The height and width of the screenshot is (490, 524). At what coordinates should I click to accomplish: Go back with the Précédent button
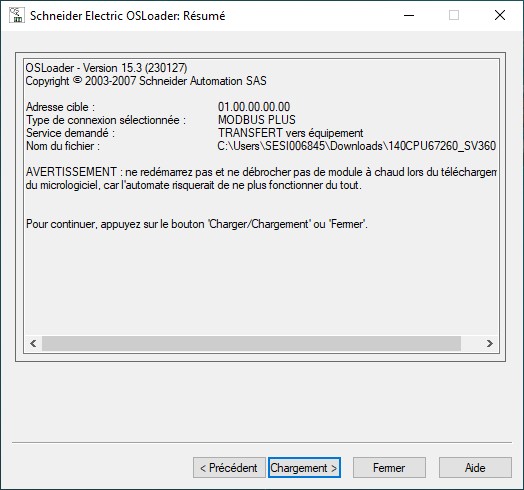[x=229, y=468]
